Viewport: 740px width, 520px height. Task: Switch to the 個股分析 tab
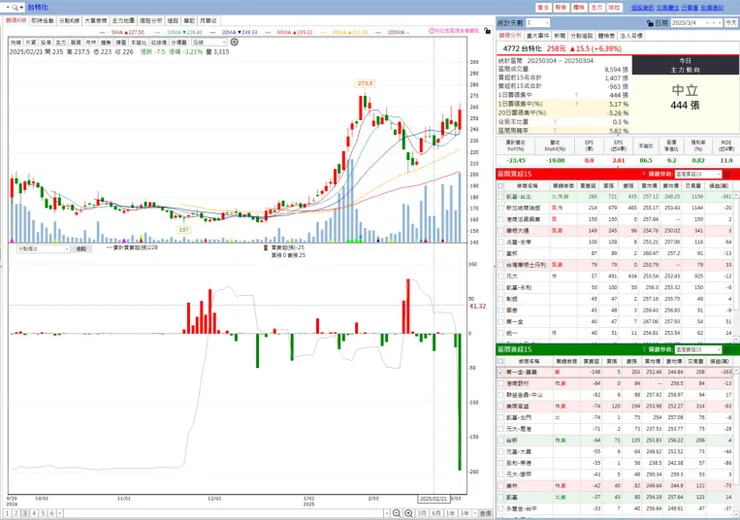(151, 21)
